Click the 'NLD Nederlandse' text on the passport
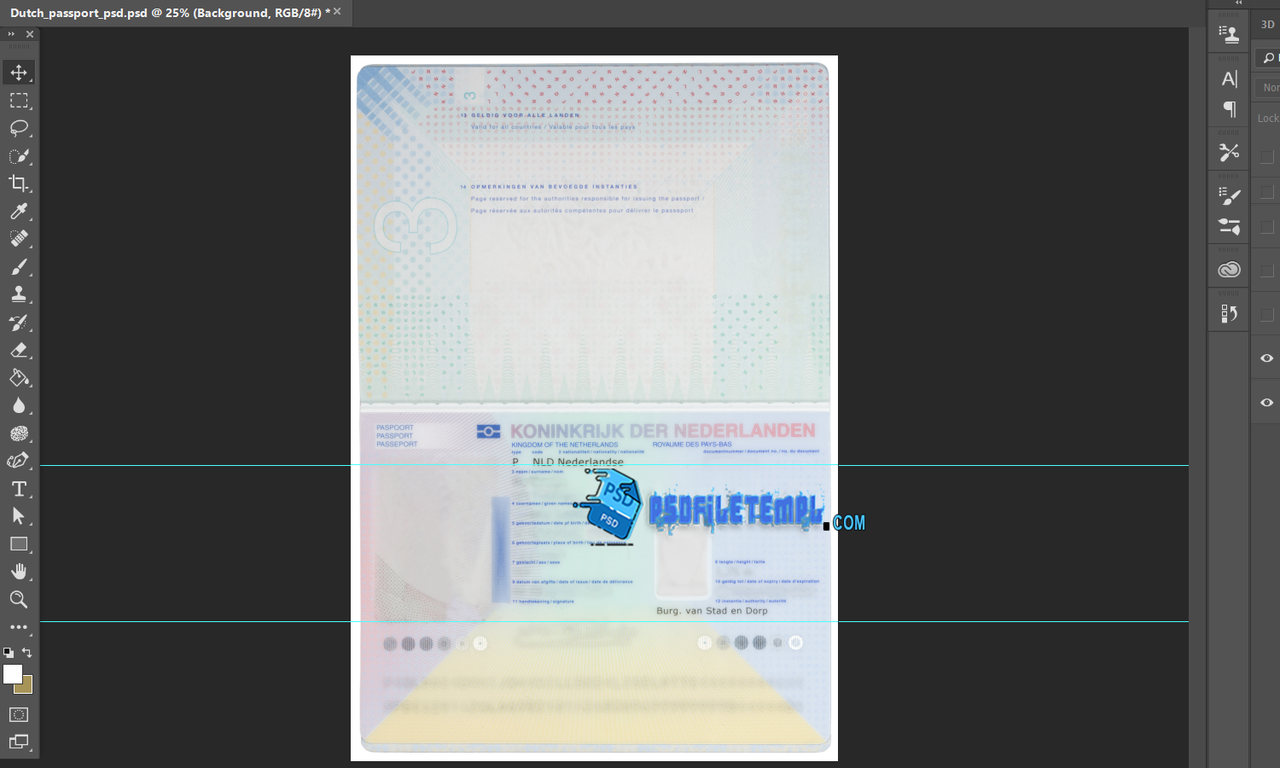1280x768 pixels. coord(579,462)
